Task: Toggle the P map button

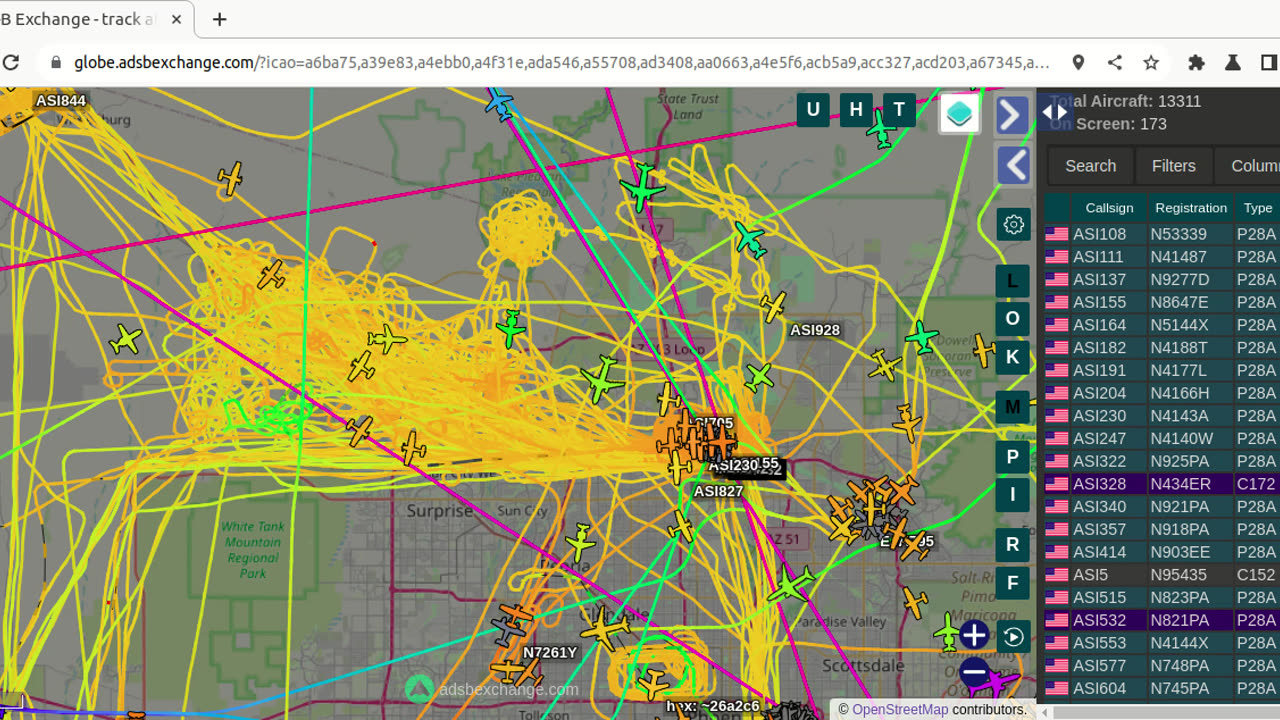Action: coord(1012,457)
